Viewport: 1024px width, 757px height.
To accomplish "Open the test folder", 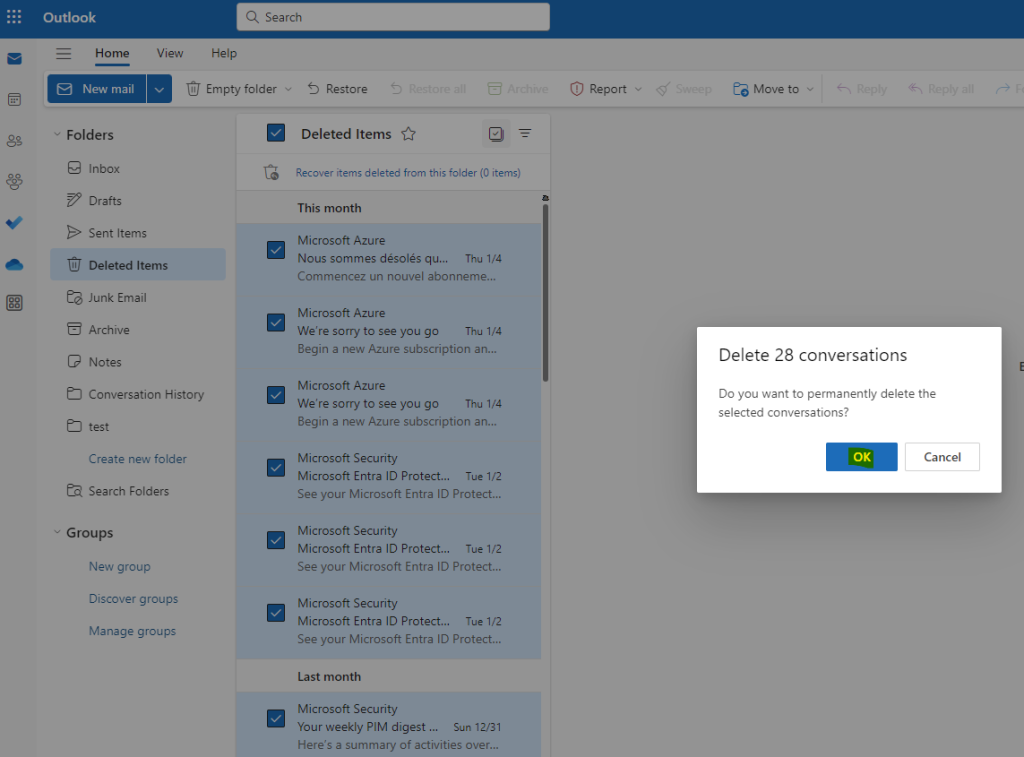I will [x=138, y=426].
